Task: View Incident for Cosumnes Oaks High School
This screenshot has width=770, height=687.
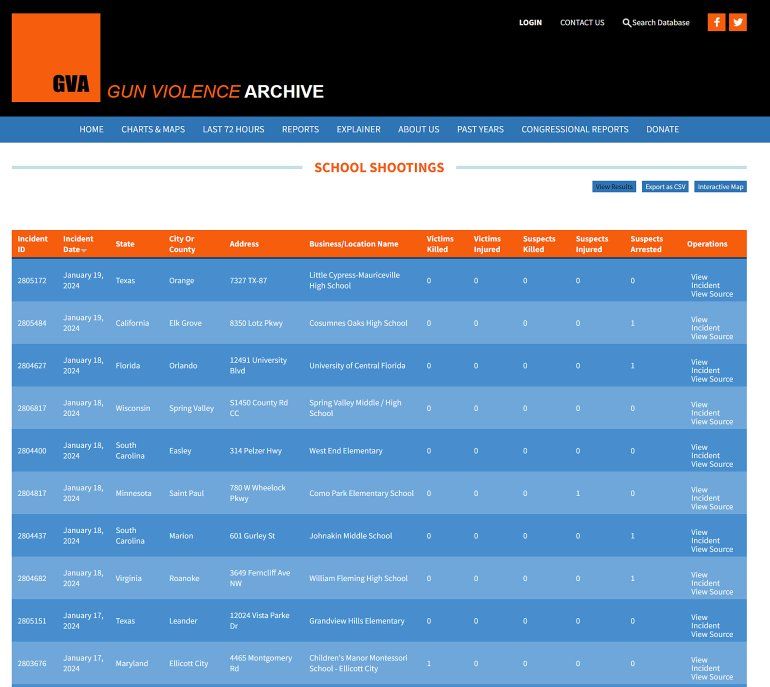Action: coord(705,324)
